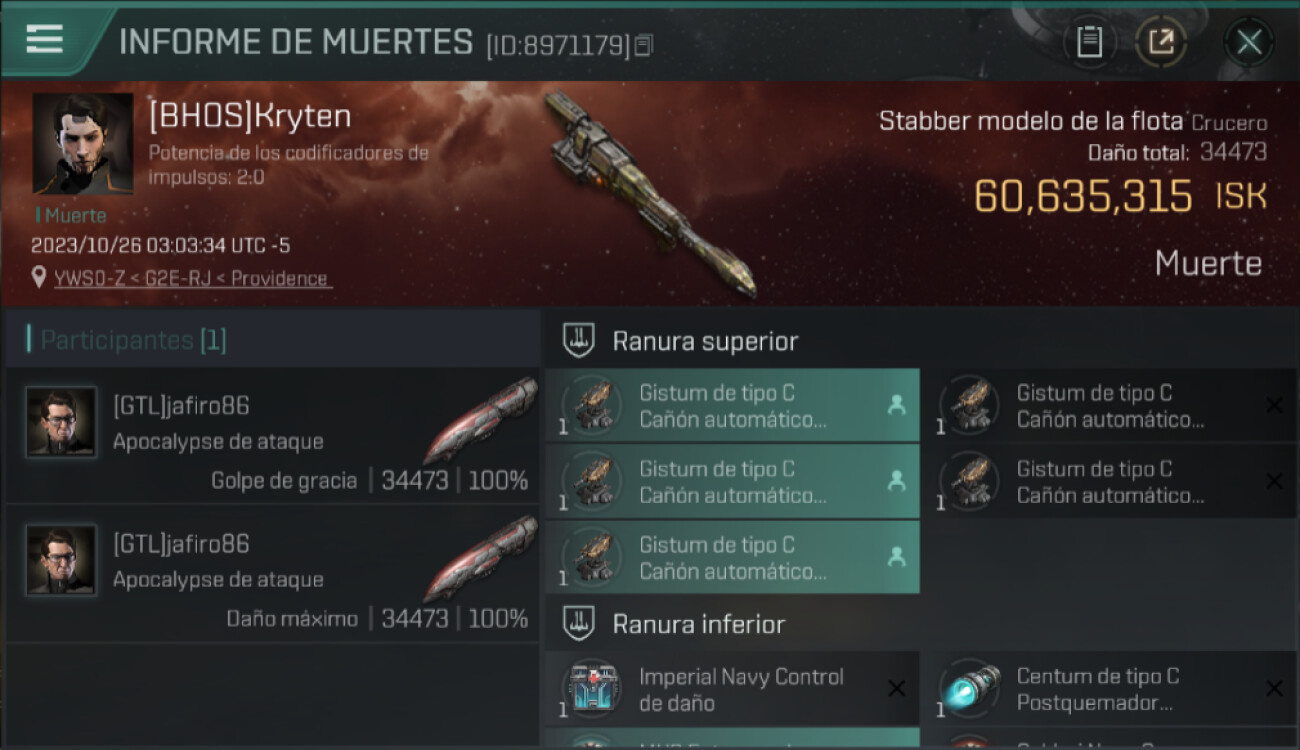Viewport: 1300px width, 750px height.
Task: Click the Stabber modelo de la flota ship image
Action: pos(650,195)
